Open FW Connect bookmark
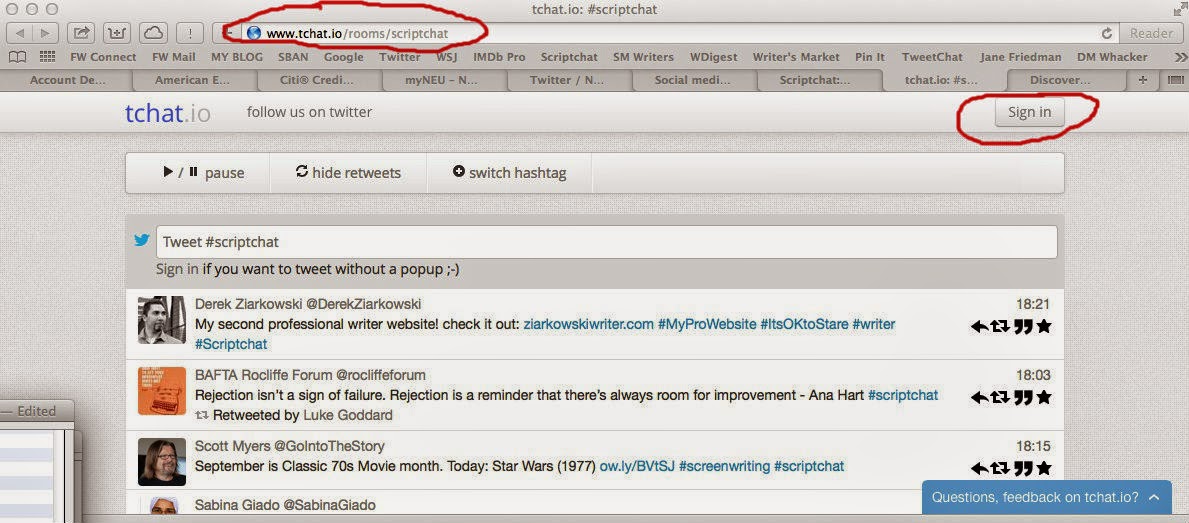 [103, 57]
